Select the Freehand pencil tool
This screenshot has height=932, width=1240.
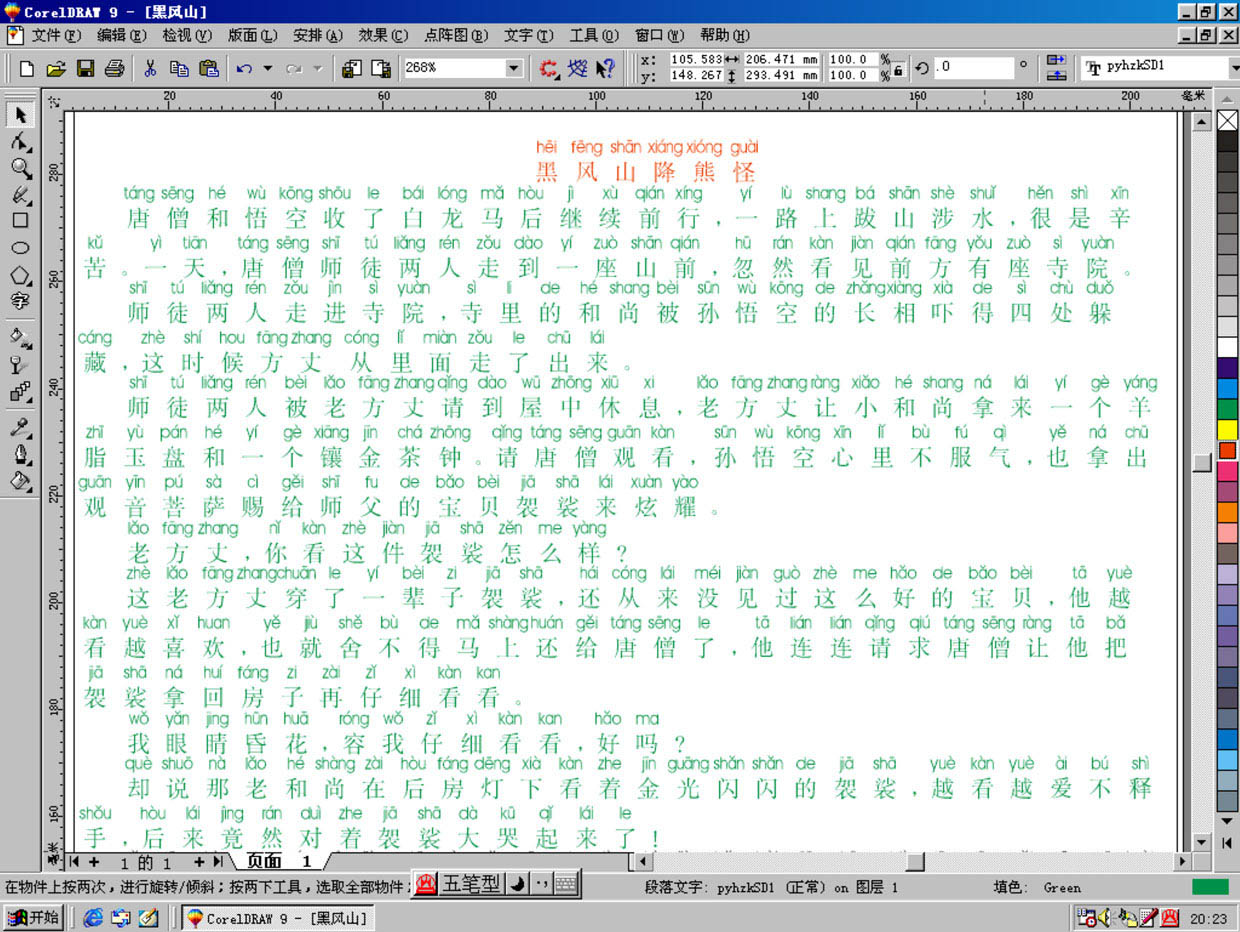[20, 194]
